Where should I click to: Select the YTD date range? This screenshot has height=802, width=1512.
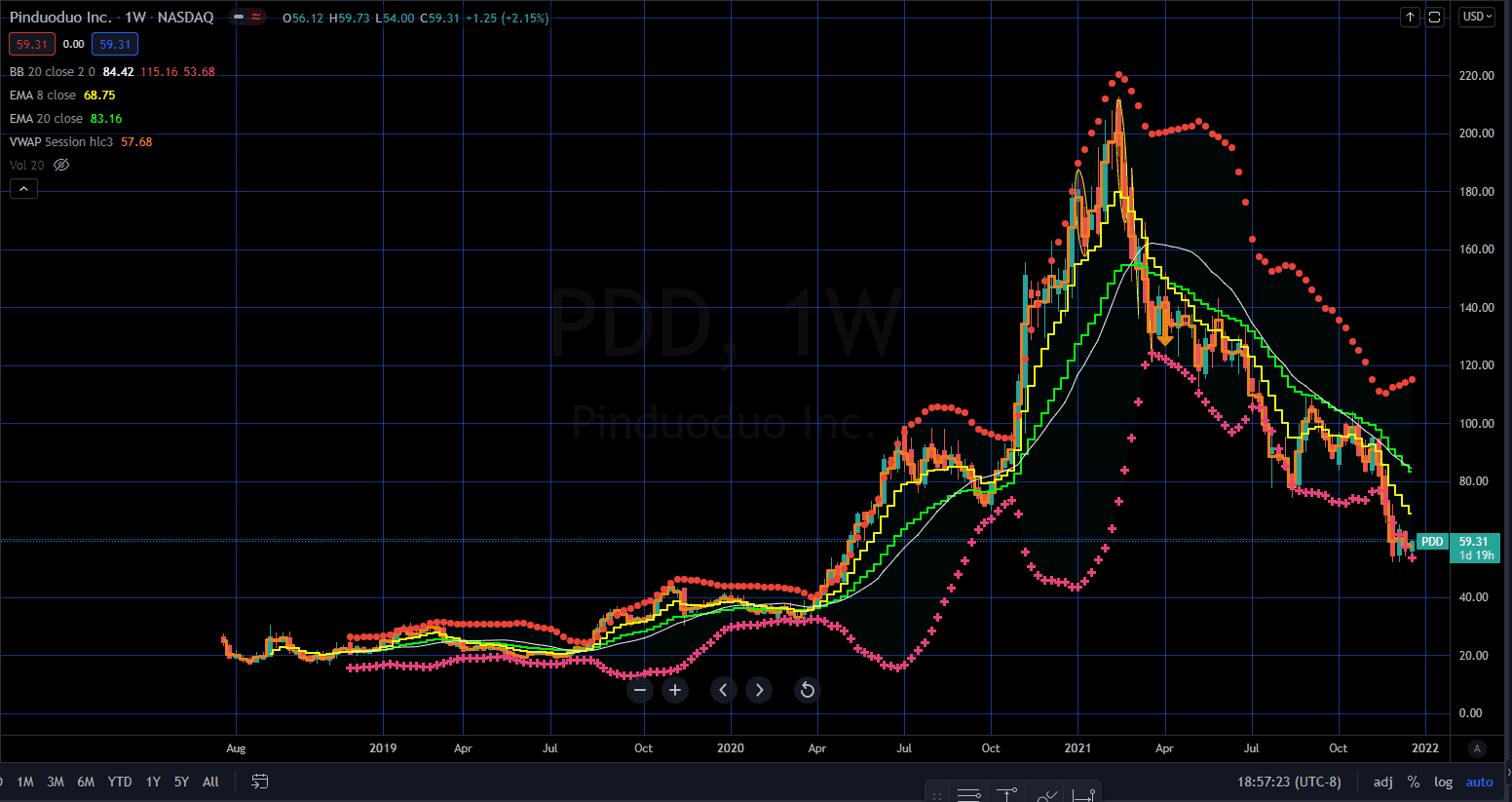120,782
